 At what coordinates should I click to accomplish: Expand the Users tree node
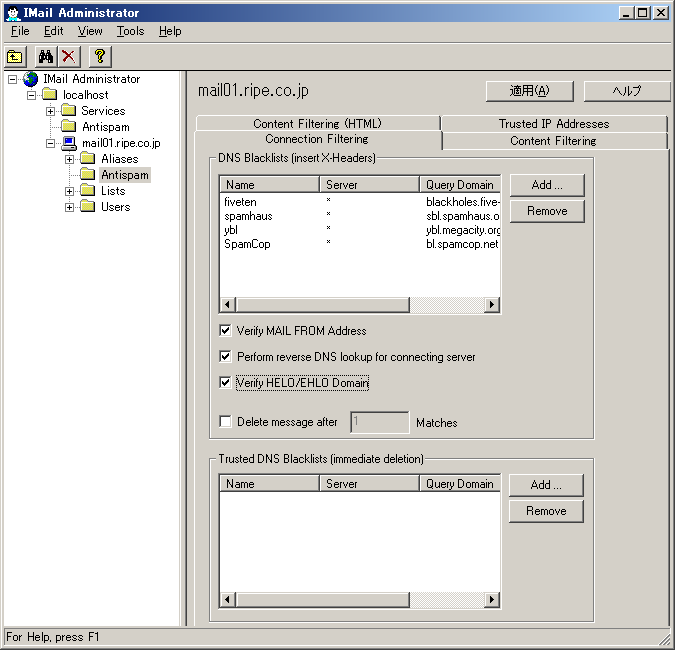69,207
